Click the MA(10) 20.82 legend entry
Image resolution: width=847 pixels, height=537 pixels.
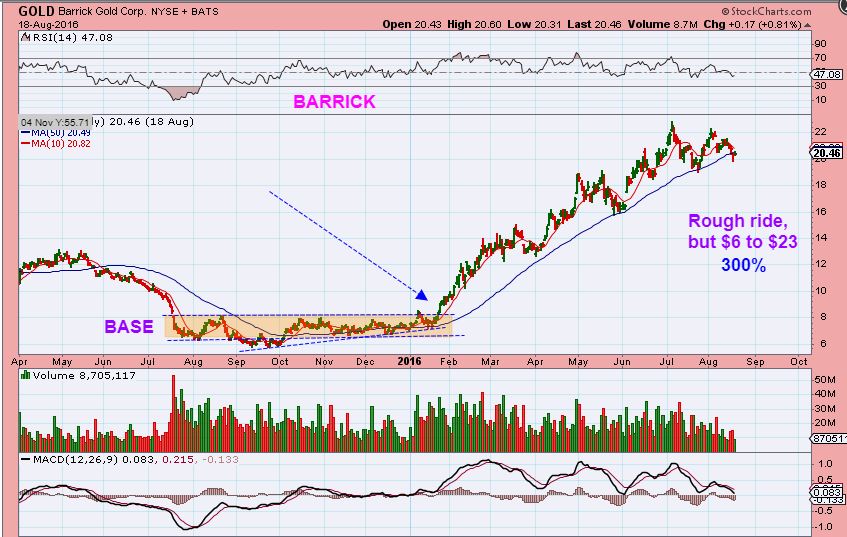[x=56, y=144]
